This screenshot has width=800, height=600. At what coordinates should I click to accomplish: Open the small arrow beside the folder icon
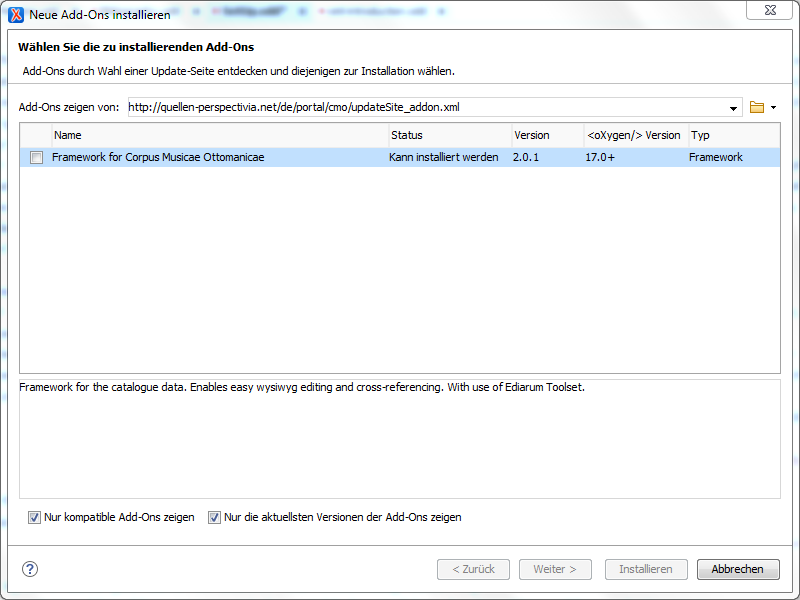pos(773,108)
